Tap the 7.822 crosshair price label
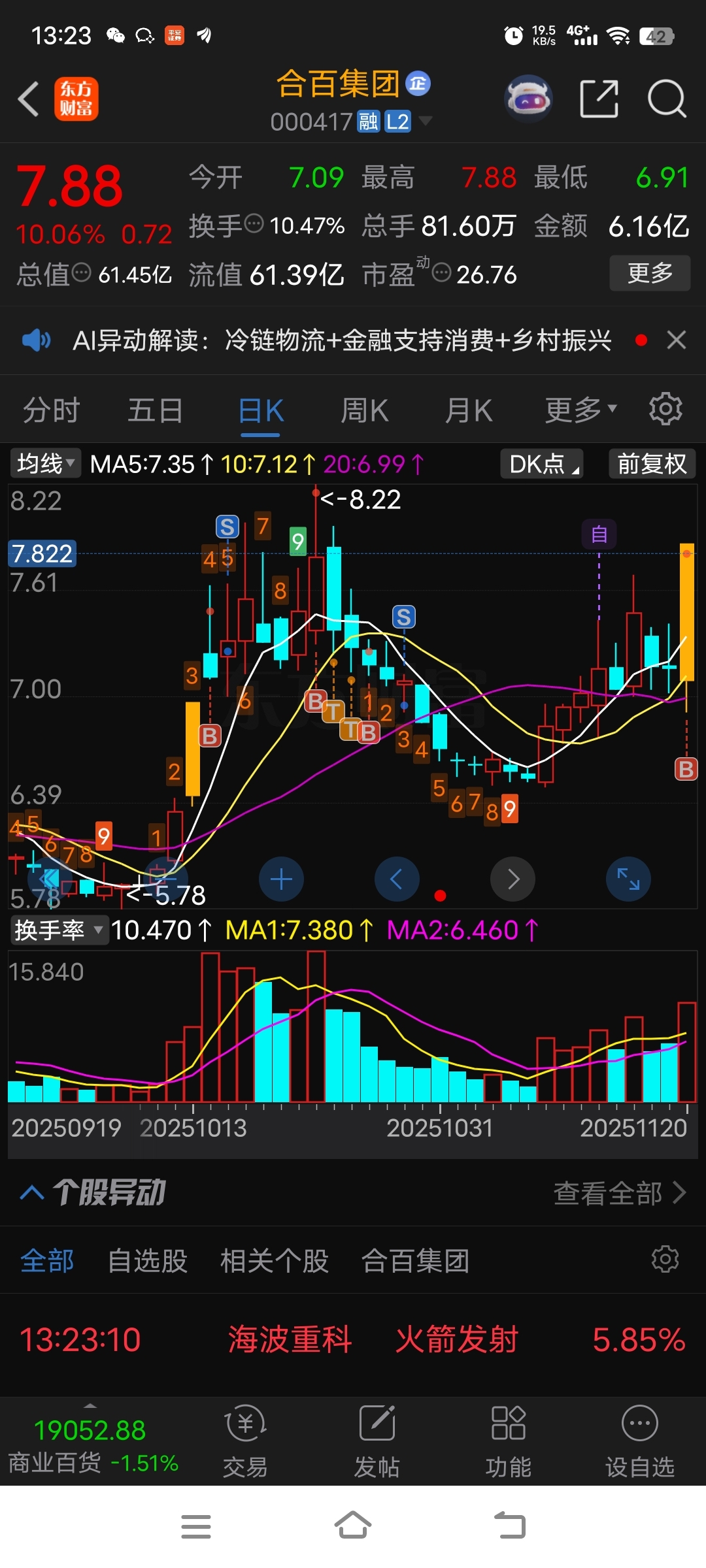Viewport: 706px width, 1568px height. 42,553
